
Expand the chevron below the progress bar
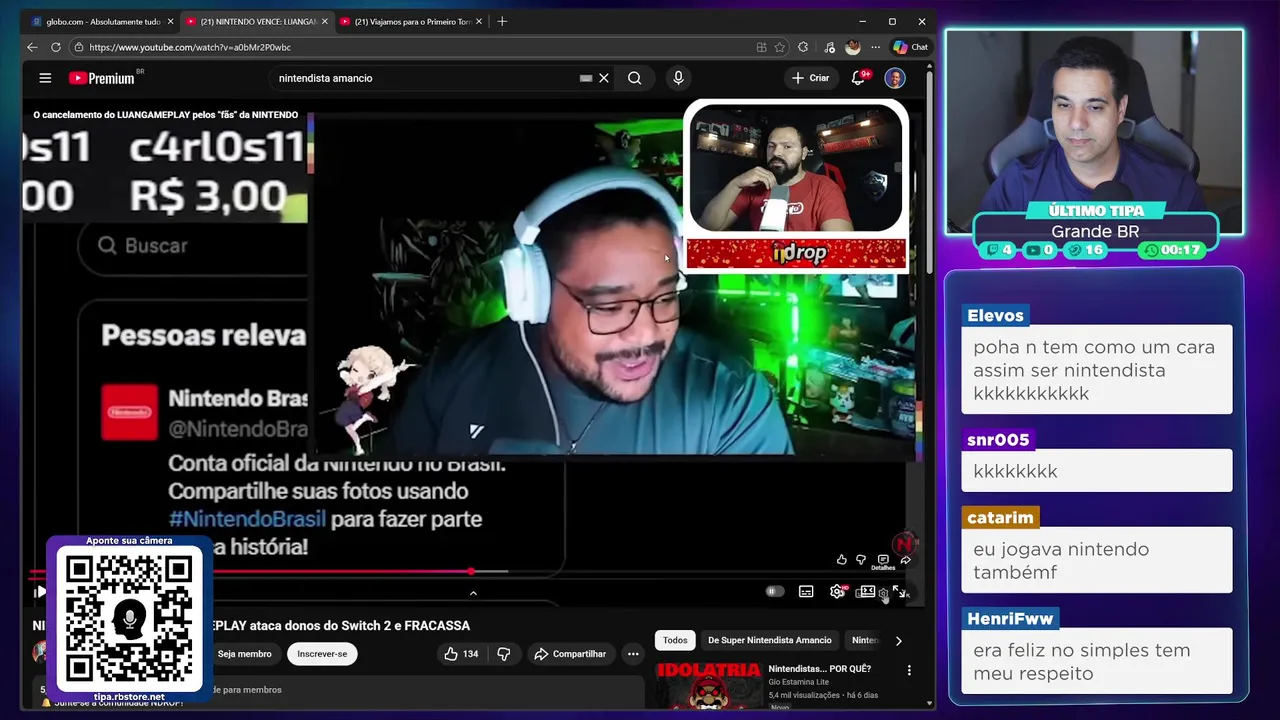click(x=473, y=593)
